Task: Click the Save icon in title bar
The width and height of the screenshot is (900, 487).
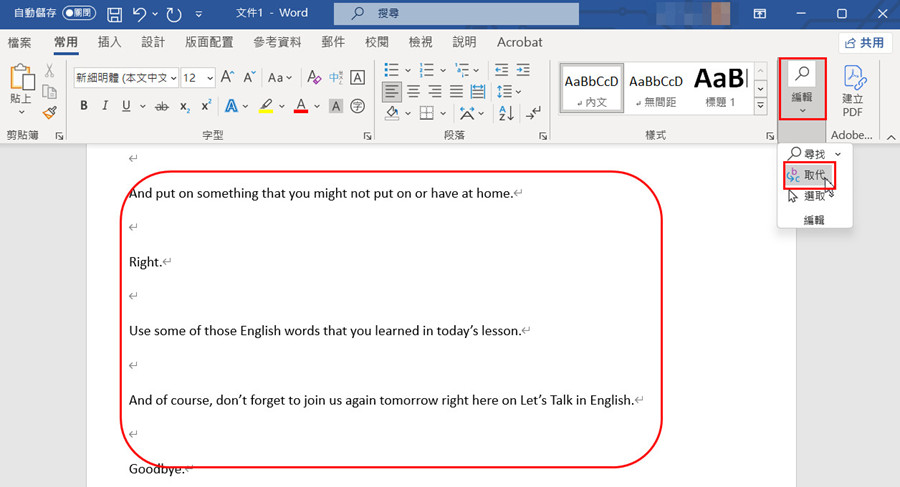Action: click(114, 15)
